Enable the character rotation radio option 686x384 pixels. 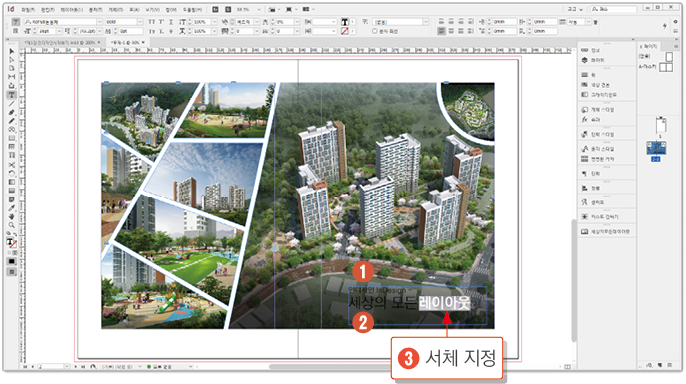[374, 31]
